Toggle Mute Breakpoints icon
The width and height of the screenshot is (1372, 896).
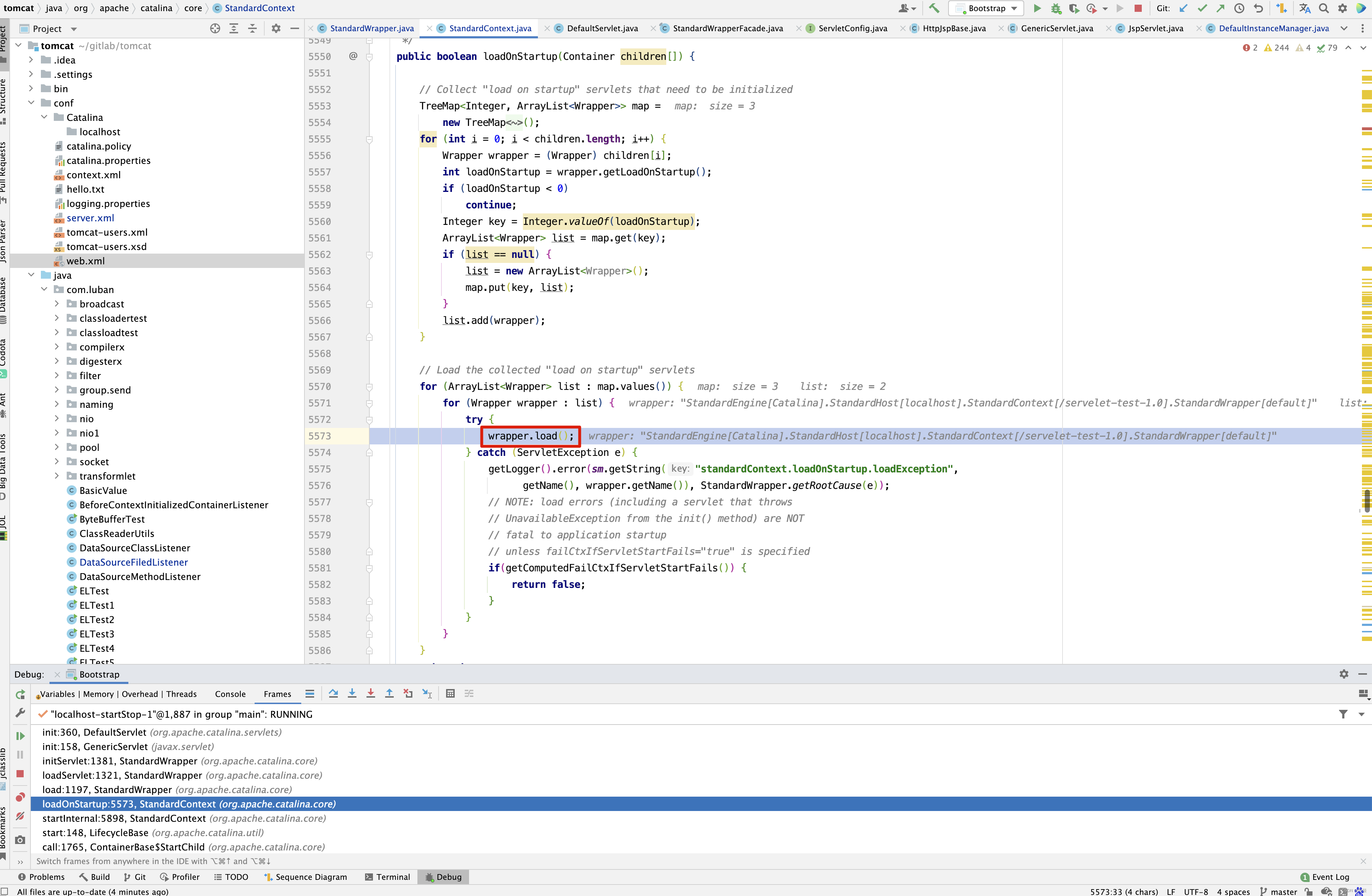pyautogui.click(x=20, y=816)
